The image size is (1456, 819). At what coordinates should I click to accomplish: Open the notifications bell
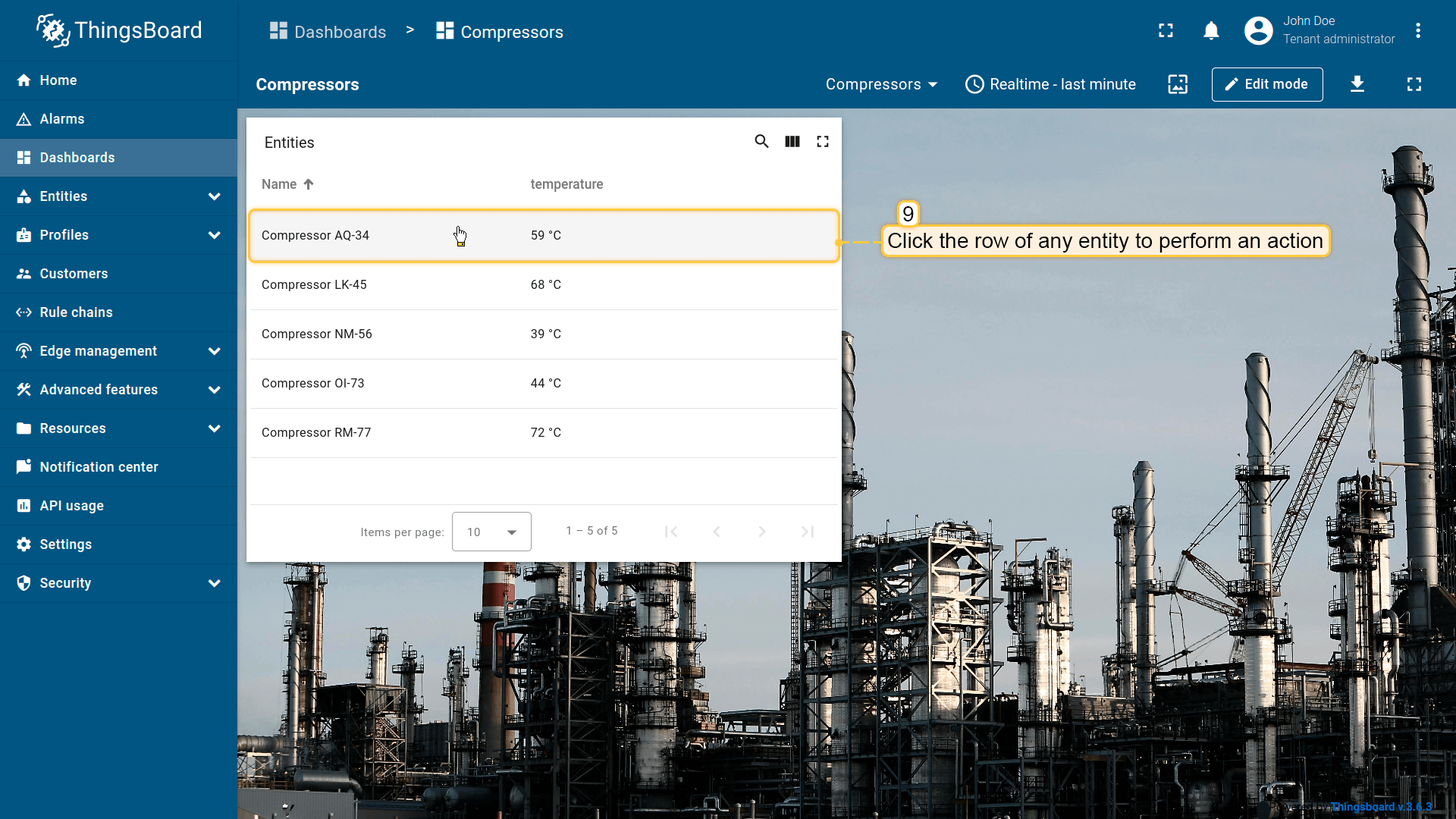[1211, 31]
